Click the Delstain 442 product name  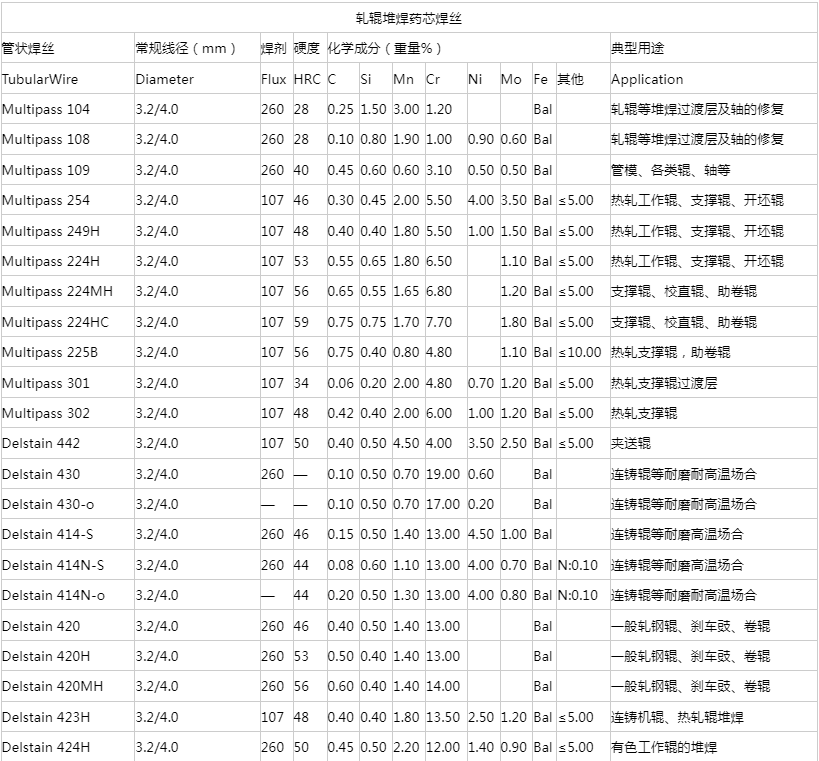tap(41, 443)
